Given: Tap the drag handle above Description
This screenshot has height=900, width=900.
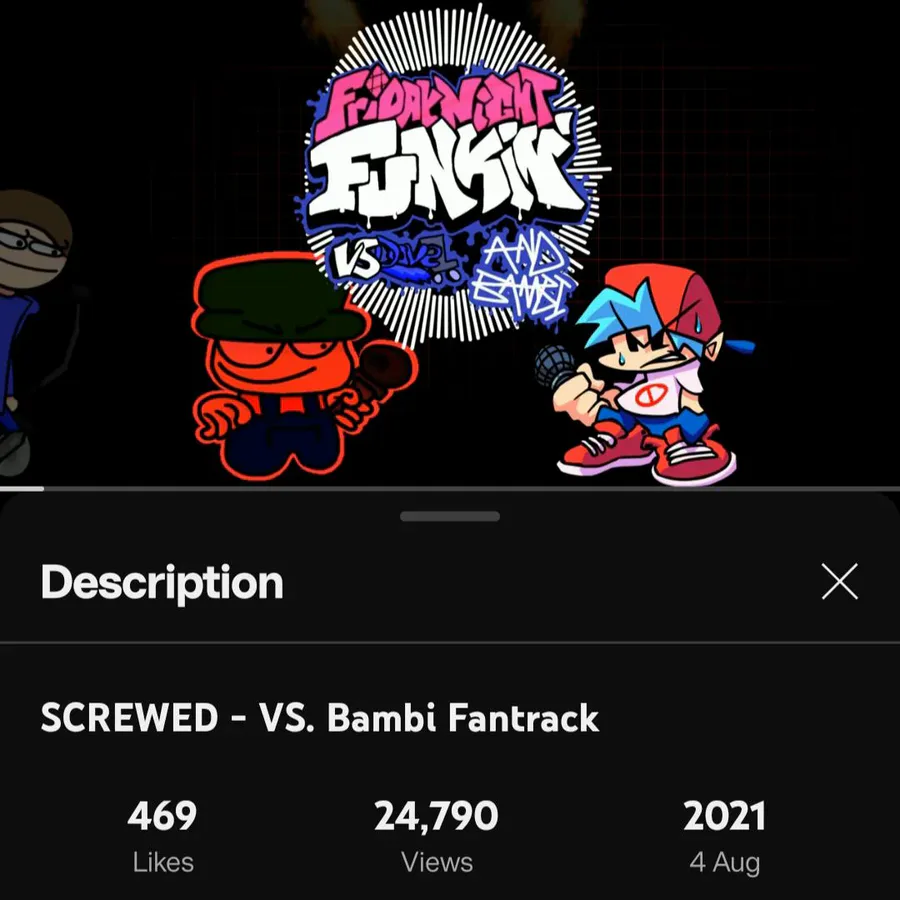Looking at the screenshot, I should tap(449, 517).
